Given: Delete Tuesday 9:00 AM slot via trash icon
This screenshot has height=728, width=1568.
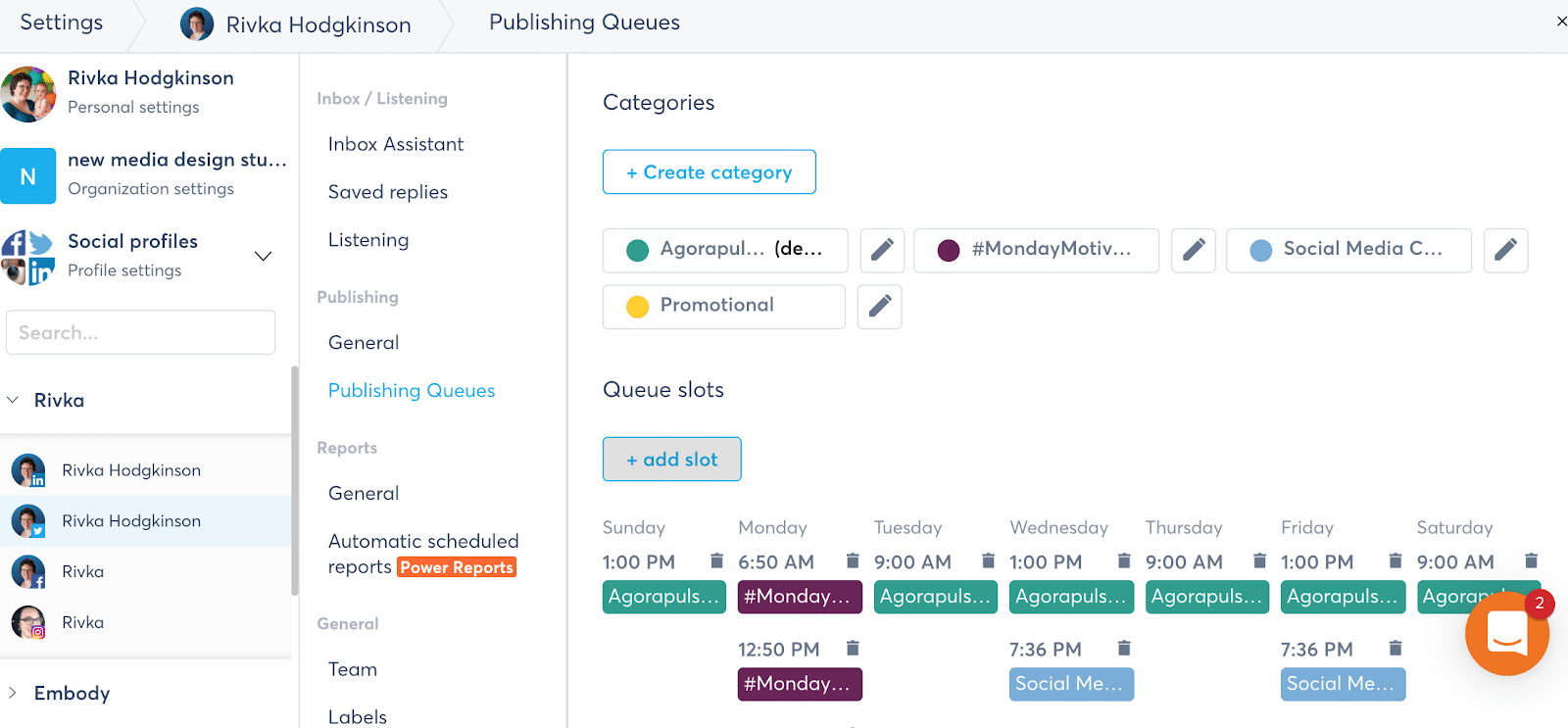Looking at the screenshot, I should click(x=988, y=560).
